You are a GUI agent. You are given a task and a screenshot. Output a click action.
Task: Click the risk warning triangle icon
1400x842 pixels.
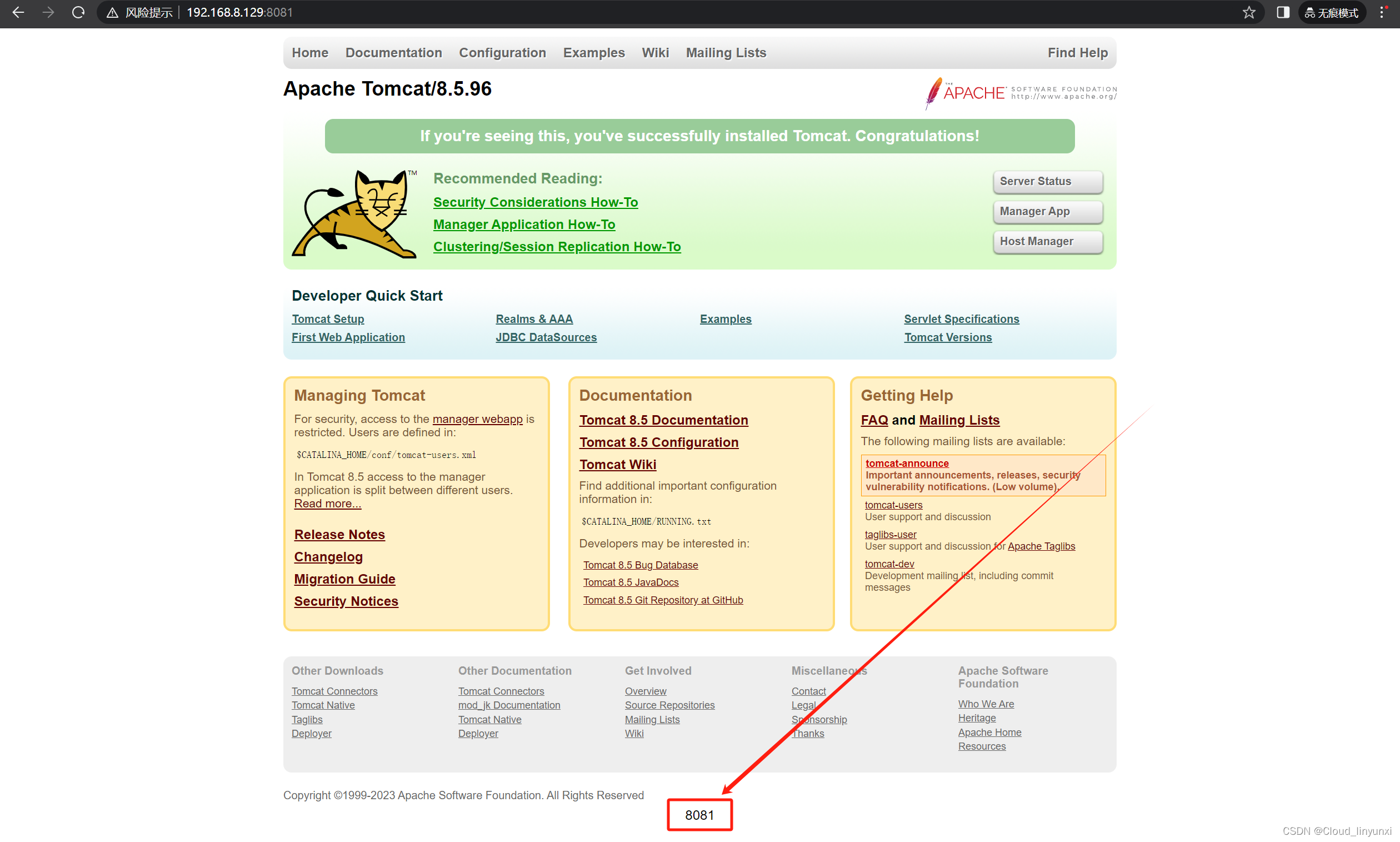112,13
